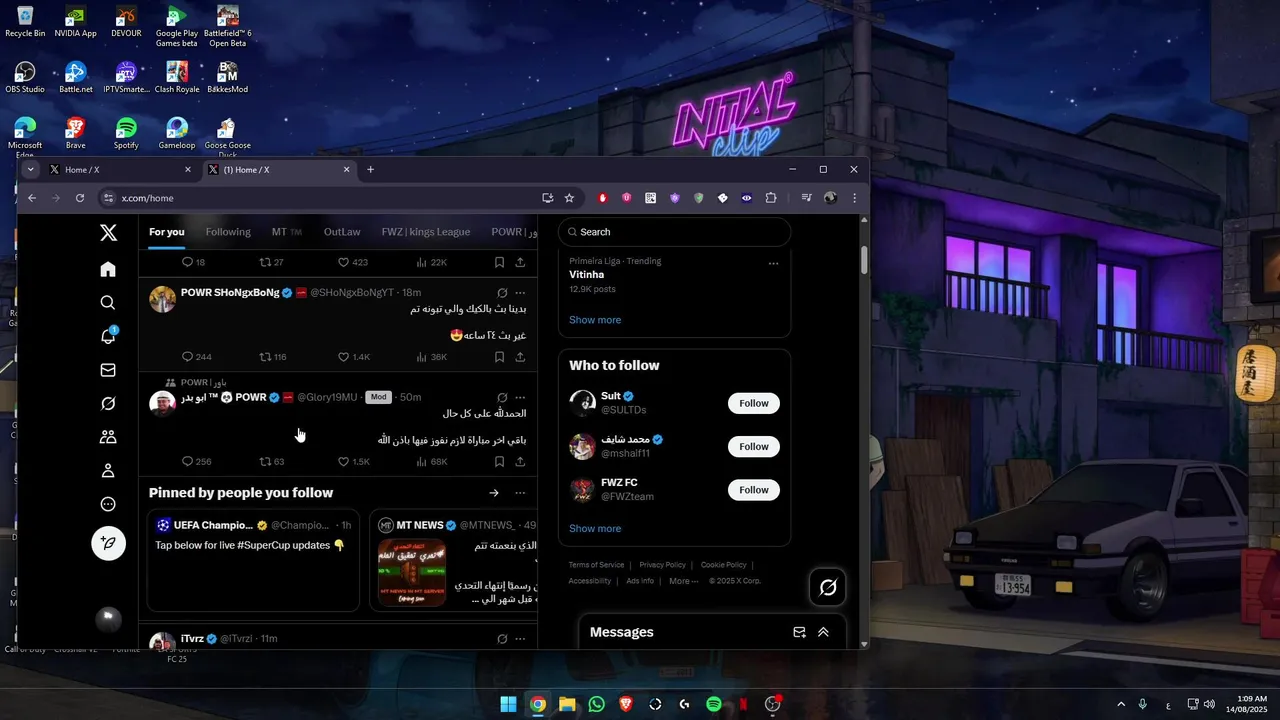The width and height of the screenshot is (1280, 720).
Task: Open WhatsApp from the taskbar
Action: (x=597, y=704)
